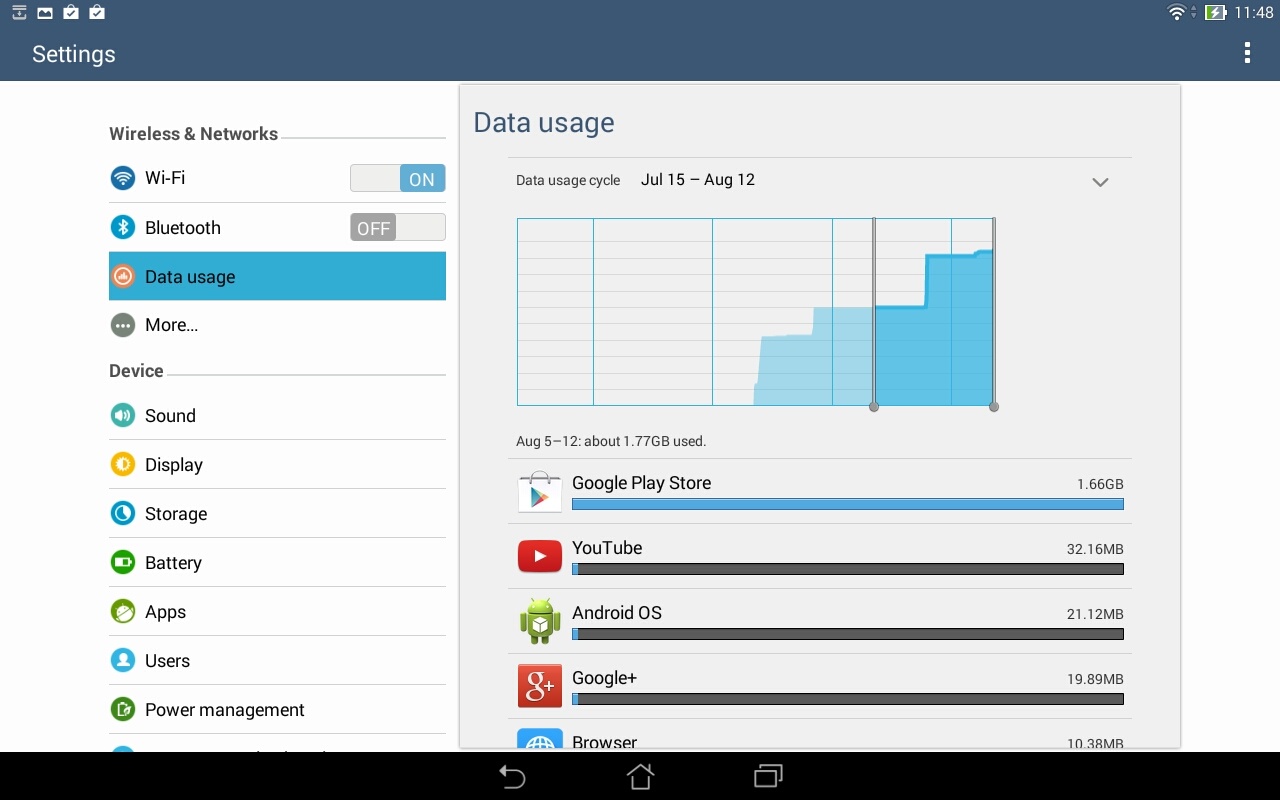Select the left range handle on chart
Image resolution: width=1280 pixels, height=800 pixels.
(x=874, y=406)
